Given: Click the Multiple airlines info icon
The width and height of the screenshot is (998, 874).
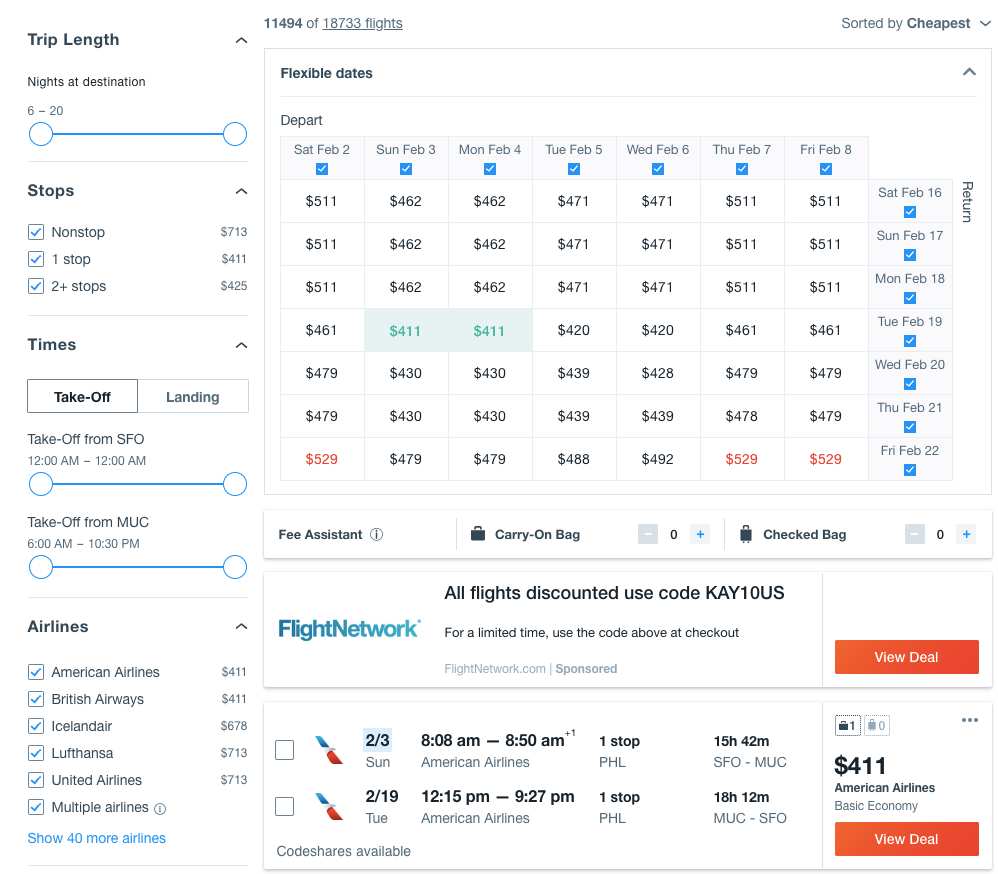Looking at the screenshot, I should (160, 808).
